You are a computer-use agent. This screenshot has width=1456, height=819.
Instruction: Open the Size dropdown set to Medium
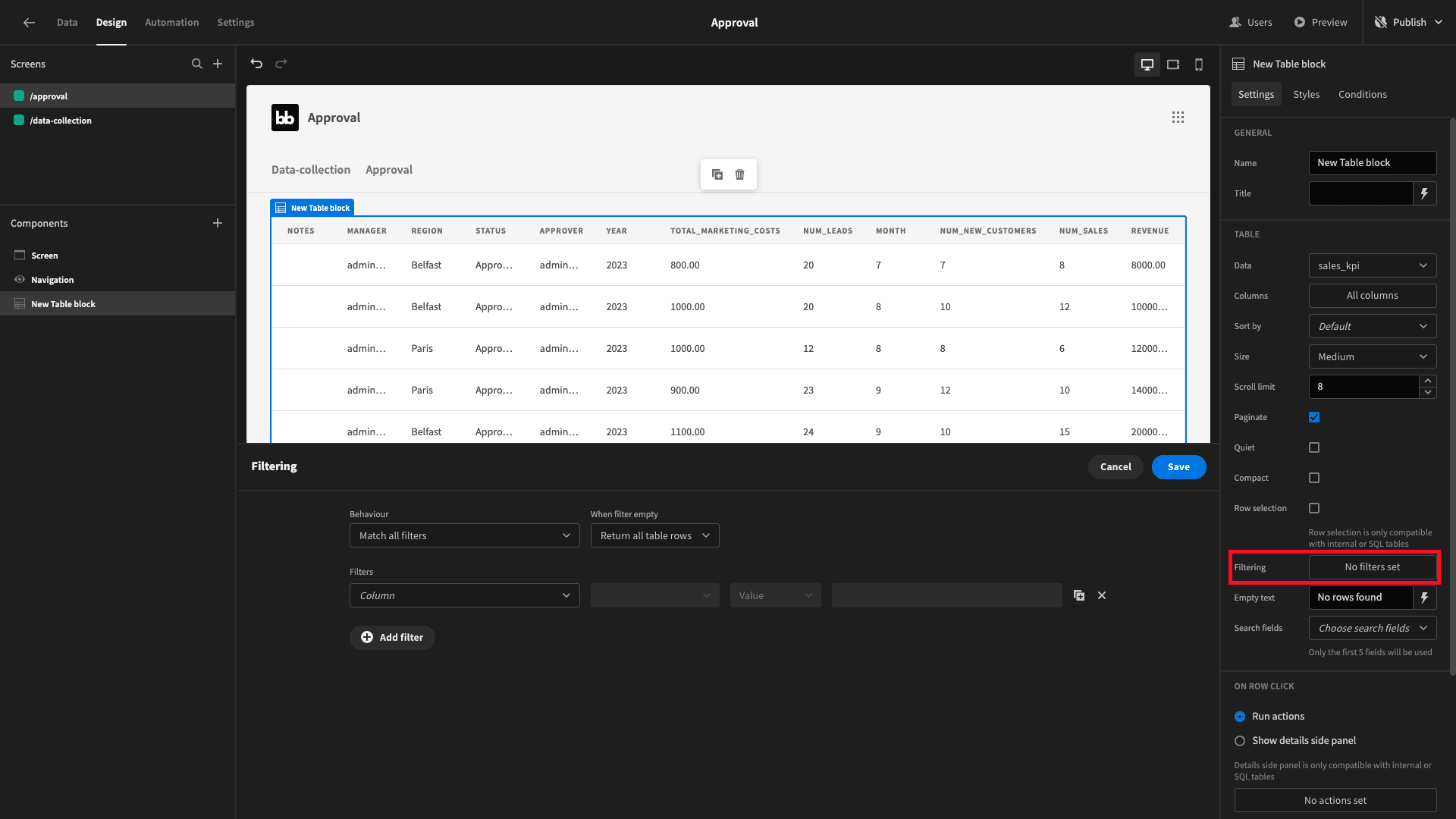coord(1373,356)
